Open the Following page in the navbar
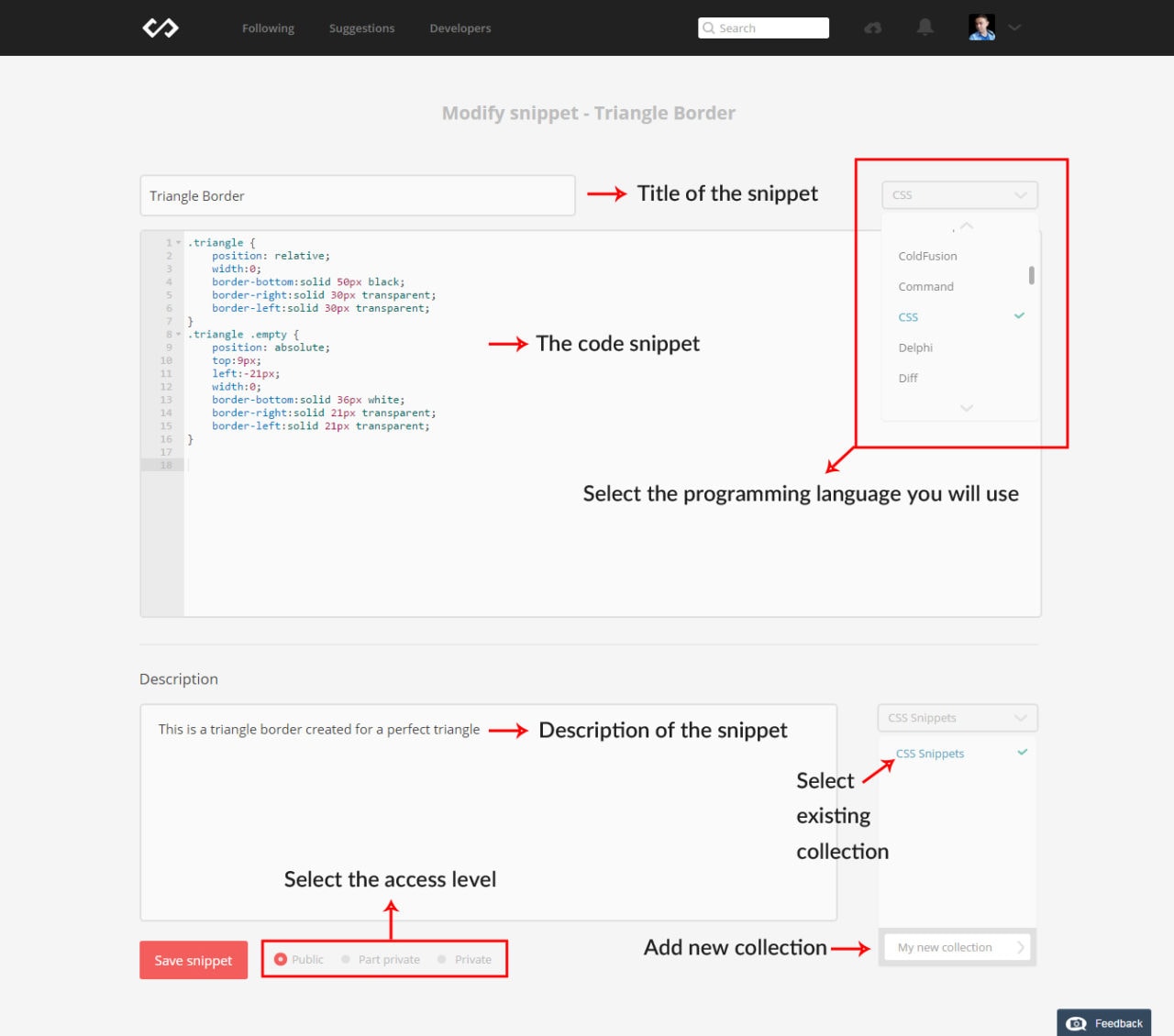The width and height of the screenshot is (1174, 1036). click(x=267, y=28)
